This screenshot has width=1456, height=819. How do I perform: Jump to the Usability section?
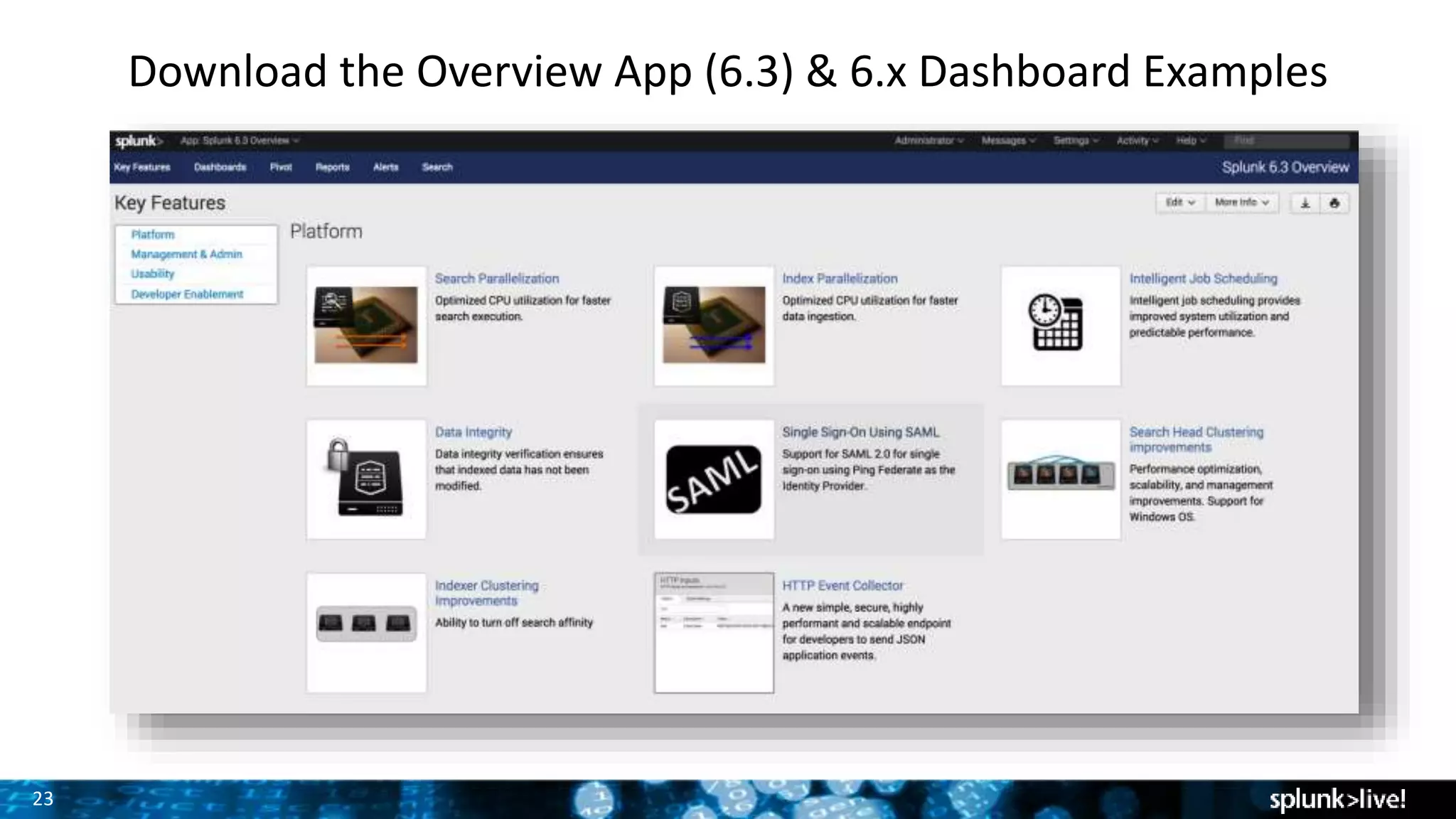(152, 274)
